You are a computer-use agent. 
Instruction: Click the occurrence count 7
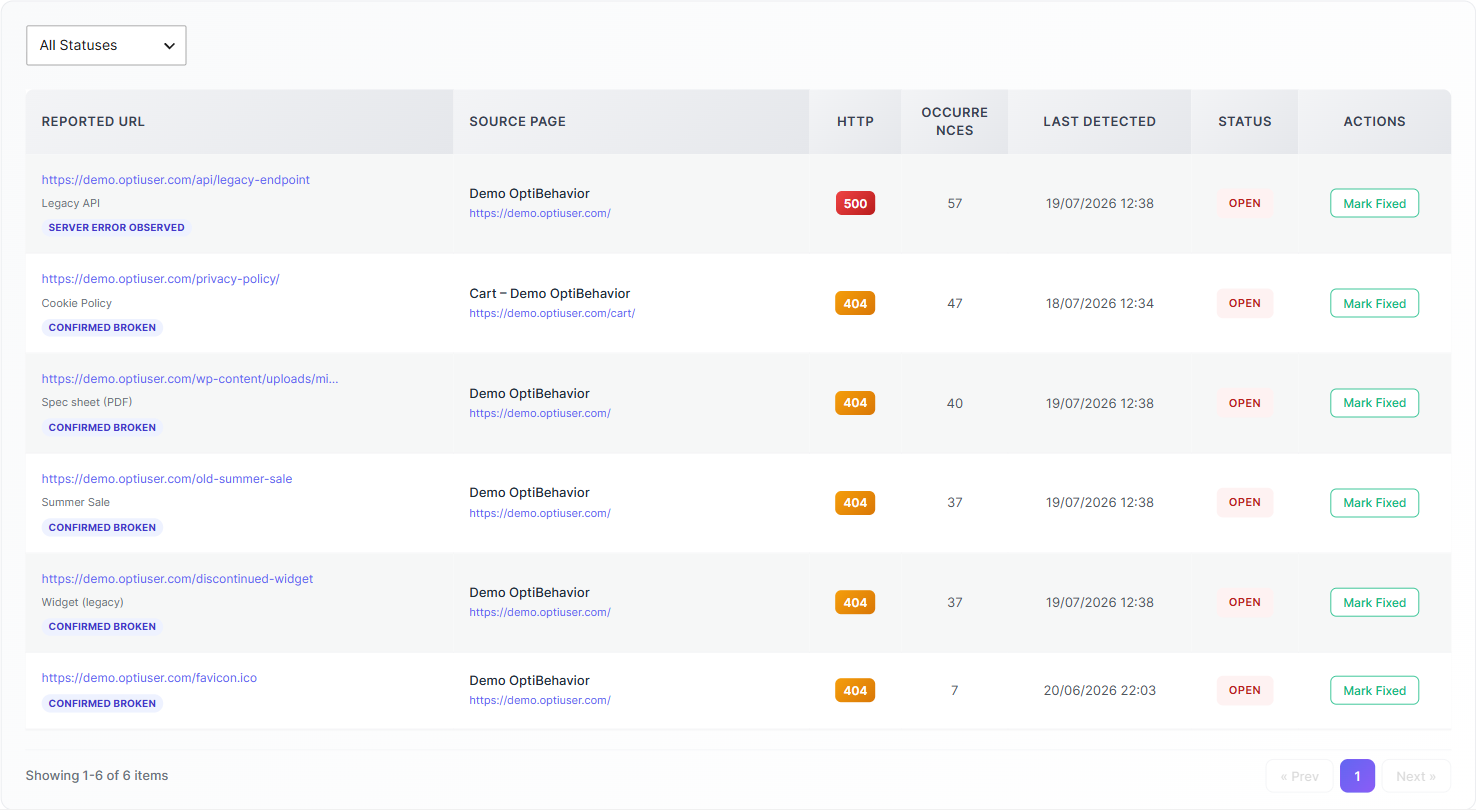[955, 690]
